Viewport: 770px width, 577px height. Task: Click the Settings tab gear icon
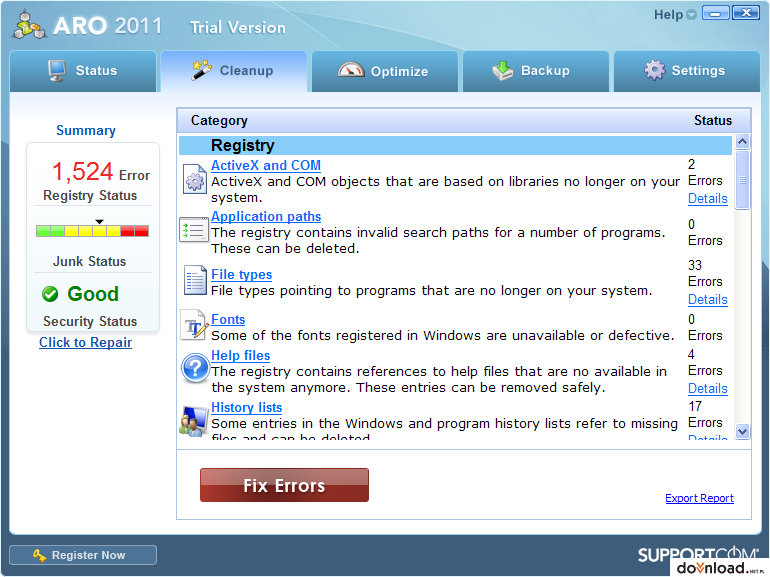pyautogui.click(x=655, y=70)
